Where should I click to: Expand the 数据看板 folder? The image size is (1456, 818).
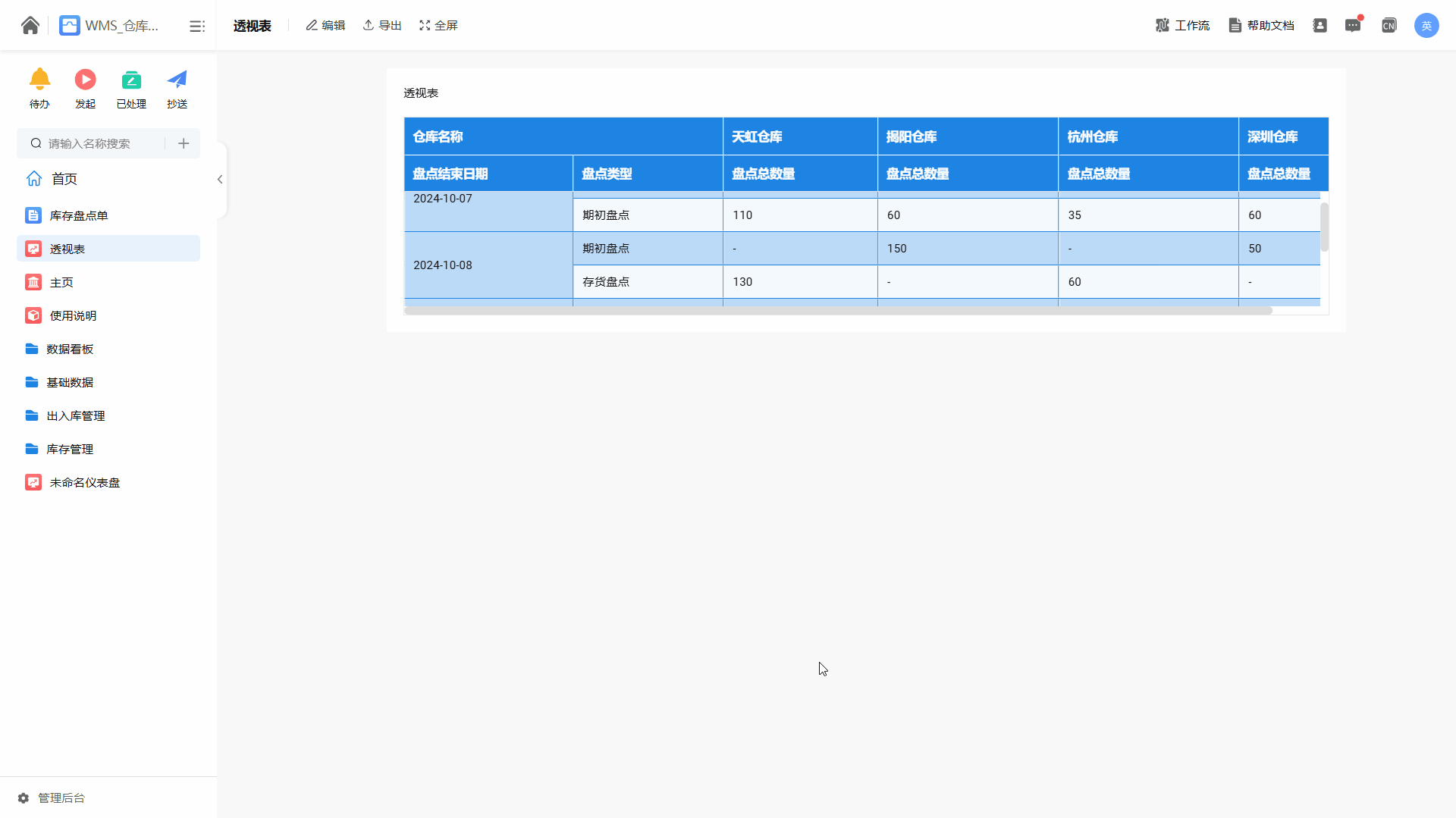pyautogui.click(x=108, y=349)
